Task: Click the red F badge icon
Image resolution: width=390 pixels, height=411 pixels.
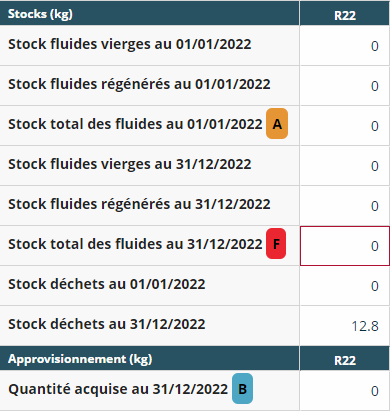Action: pyautogui.click(x=276, y=244)
